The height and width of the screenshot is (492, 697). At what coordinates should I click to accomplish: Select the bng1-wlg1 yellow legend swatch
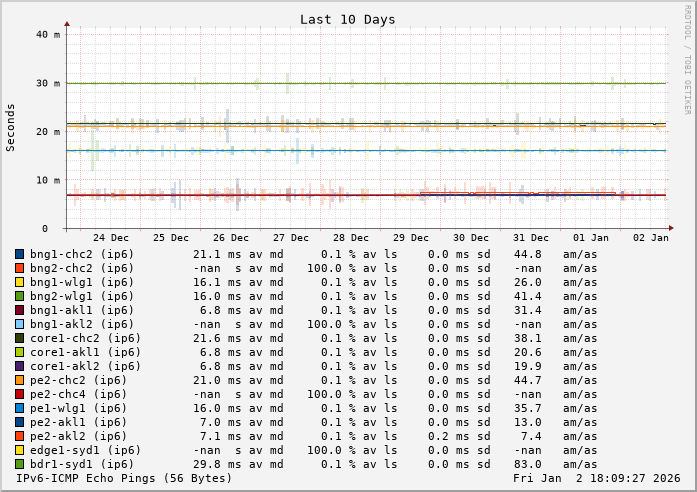click(19, 282)
